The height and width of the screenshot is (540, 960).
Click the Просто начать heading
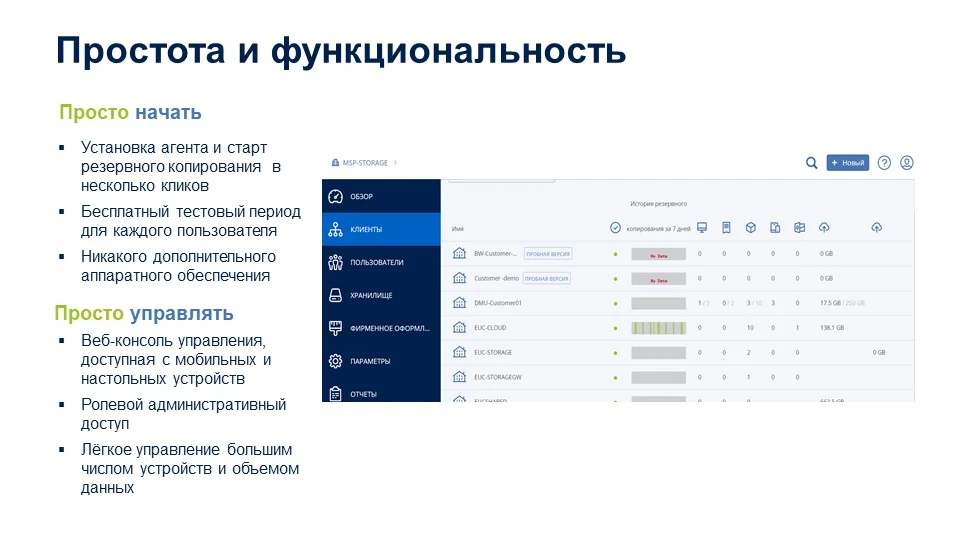click(130, 112)
